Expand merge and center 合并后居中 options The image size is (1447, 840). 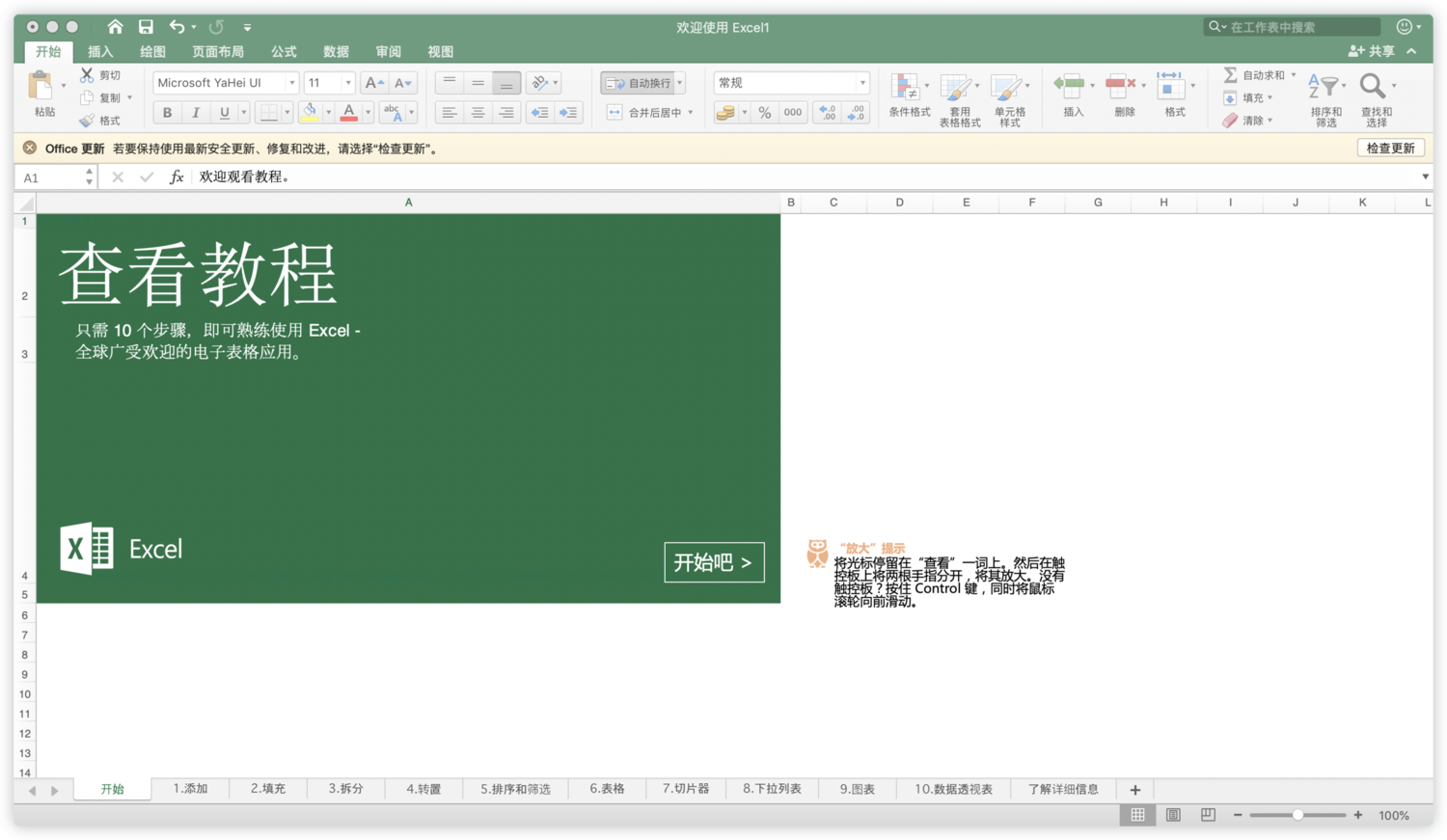tap(691, 113)
